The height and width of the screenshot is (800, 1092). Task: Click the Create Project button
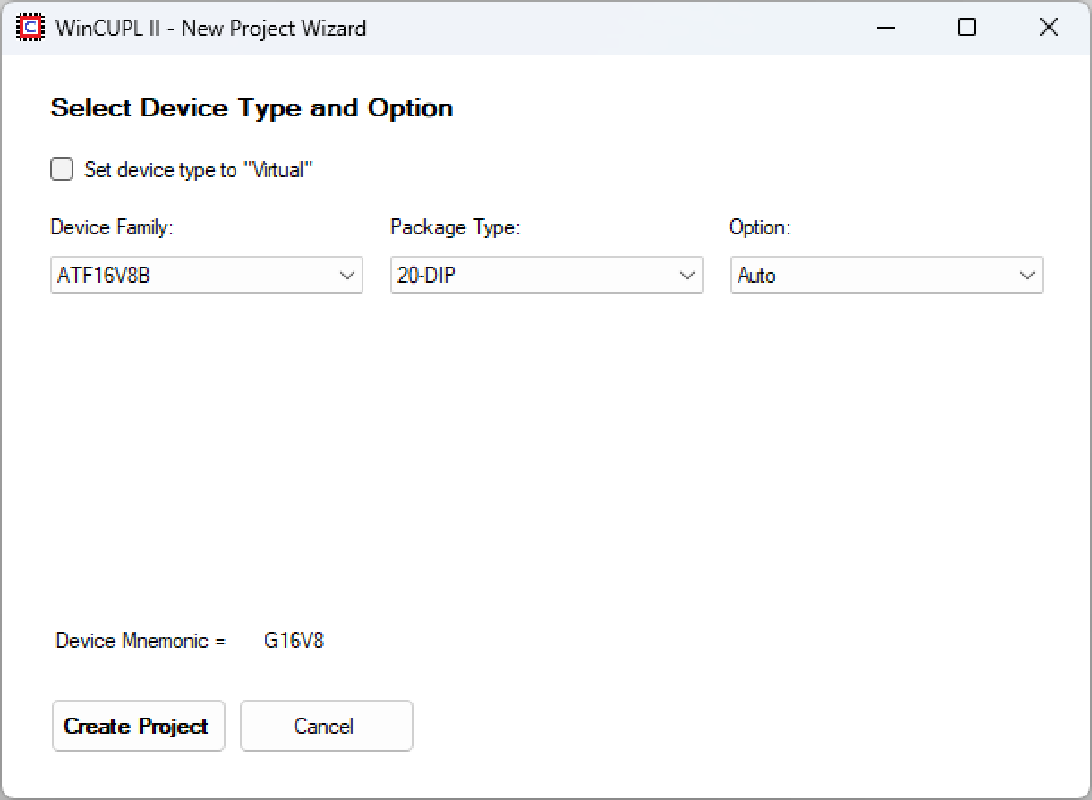(139, 726)
